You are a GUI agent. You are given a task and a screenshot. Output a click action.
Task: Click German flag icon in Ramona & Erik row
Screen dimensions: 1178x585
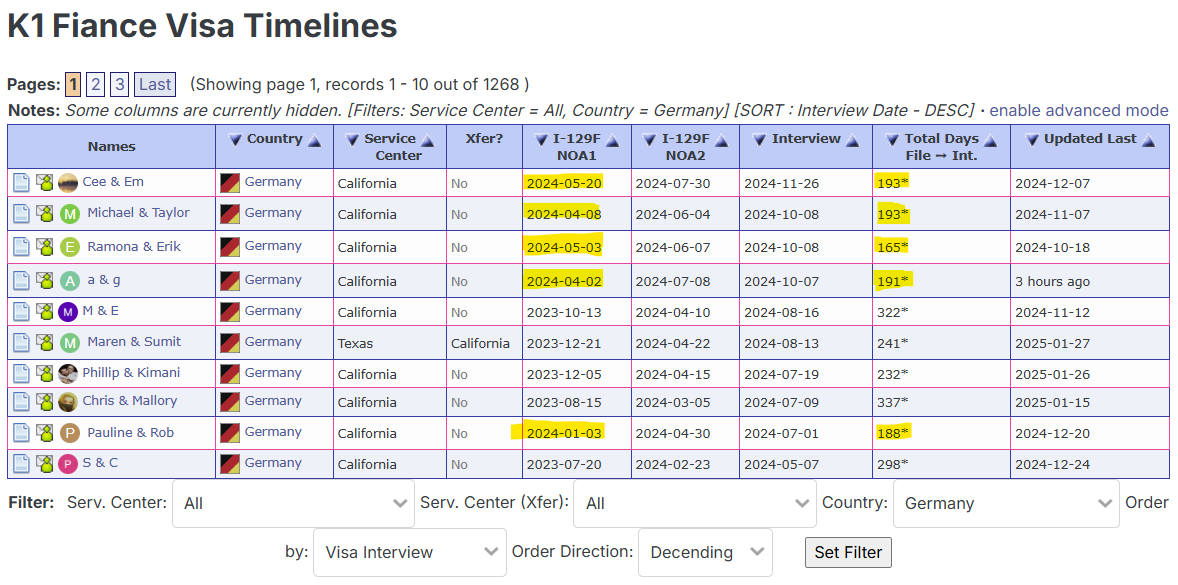click(x=230, y=247)
